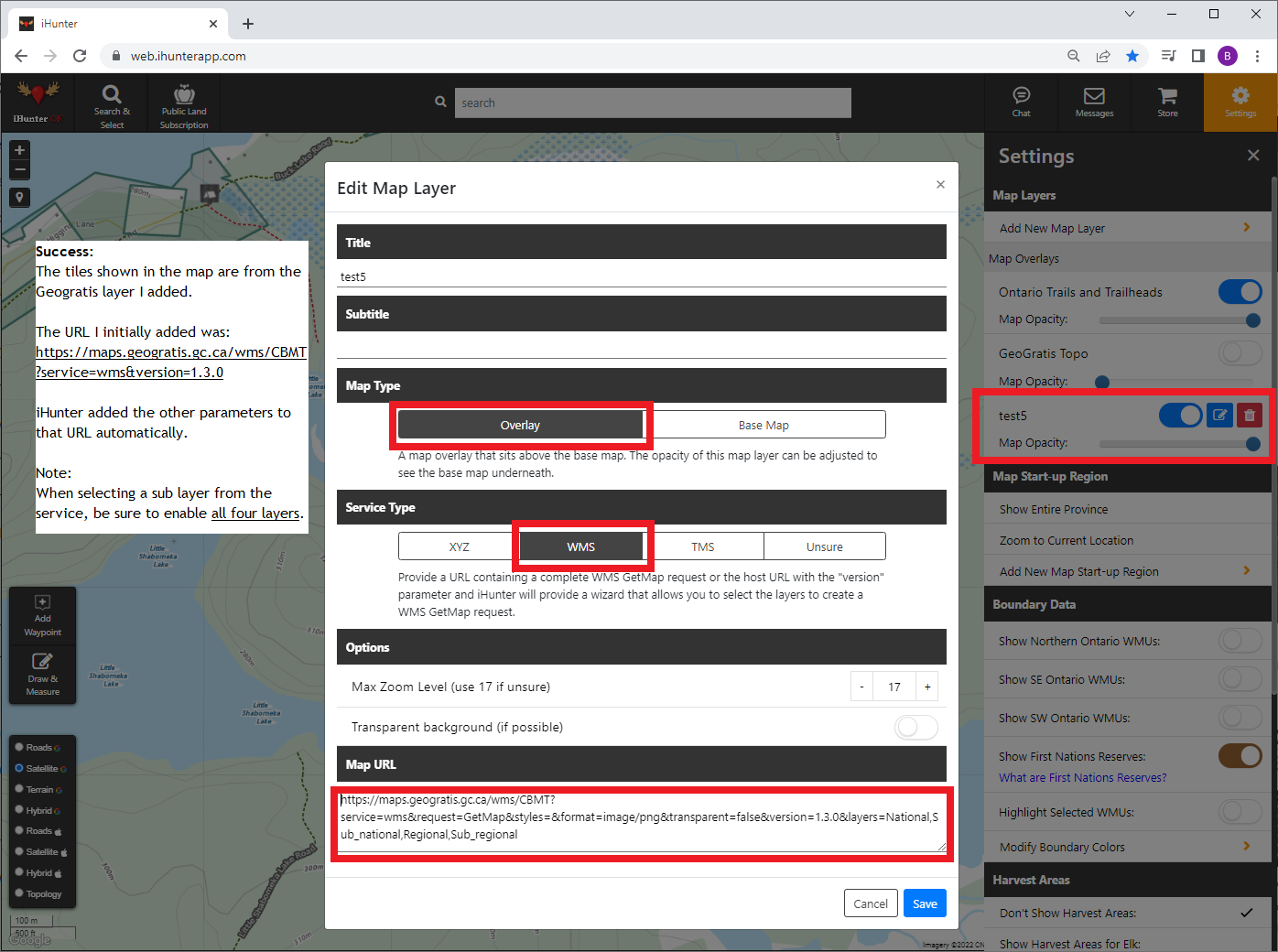This screenshot has height=952, width=1278.
Task: Select Don't Show Harvest Areas
Action: coord(1128,913)
